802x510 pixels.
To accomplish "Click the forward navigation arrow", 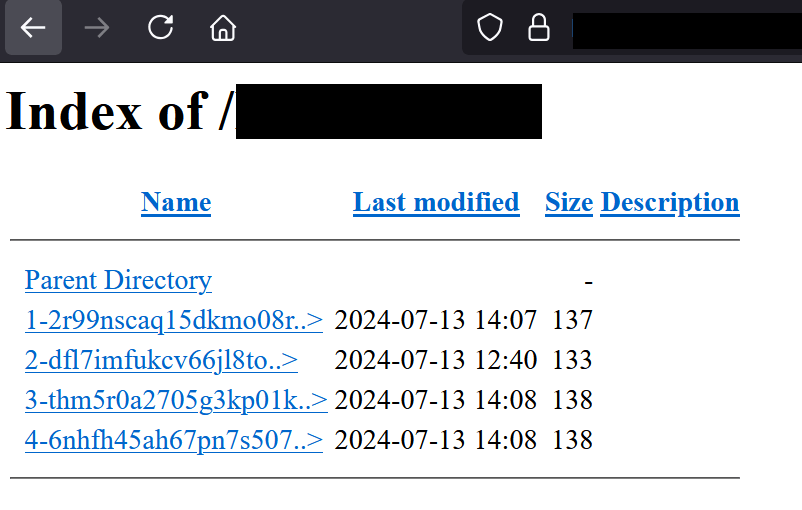I will pos(97,28).
